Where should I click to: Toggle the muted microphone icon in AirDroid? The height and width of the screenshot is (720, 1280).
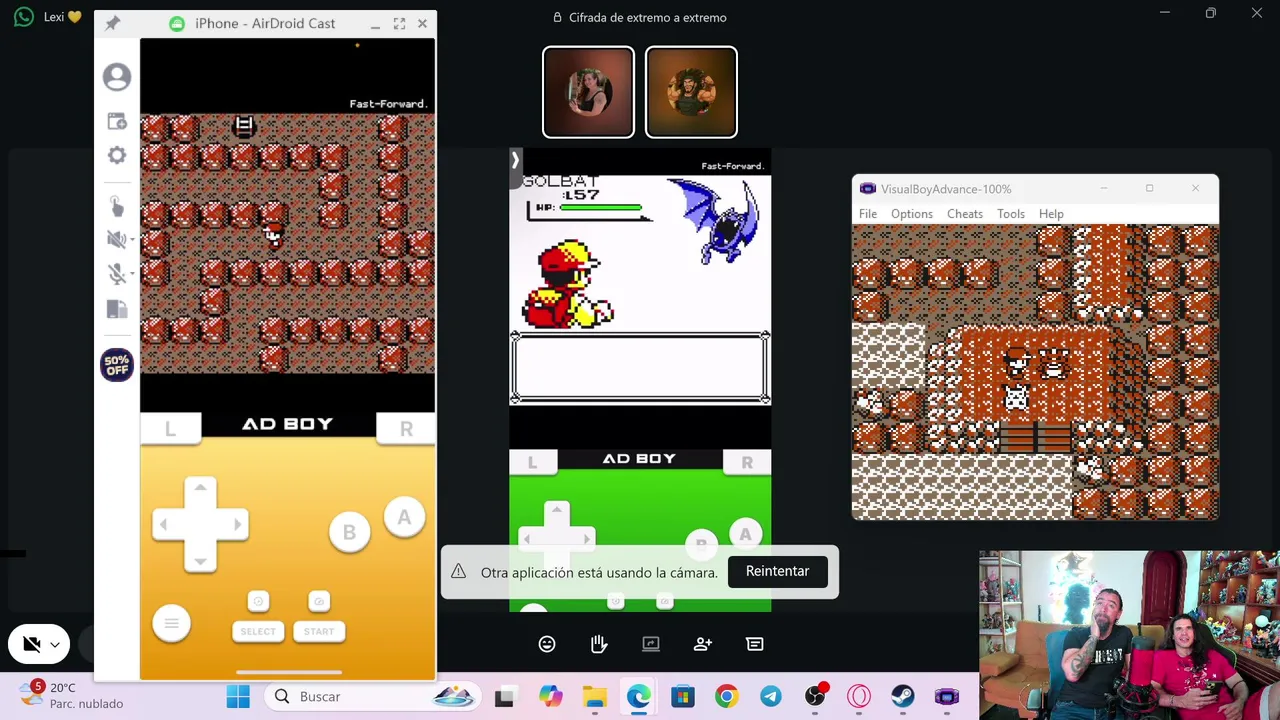point(115,274)
